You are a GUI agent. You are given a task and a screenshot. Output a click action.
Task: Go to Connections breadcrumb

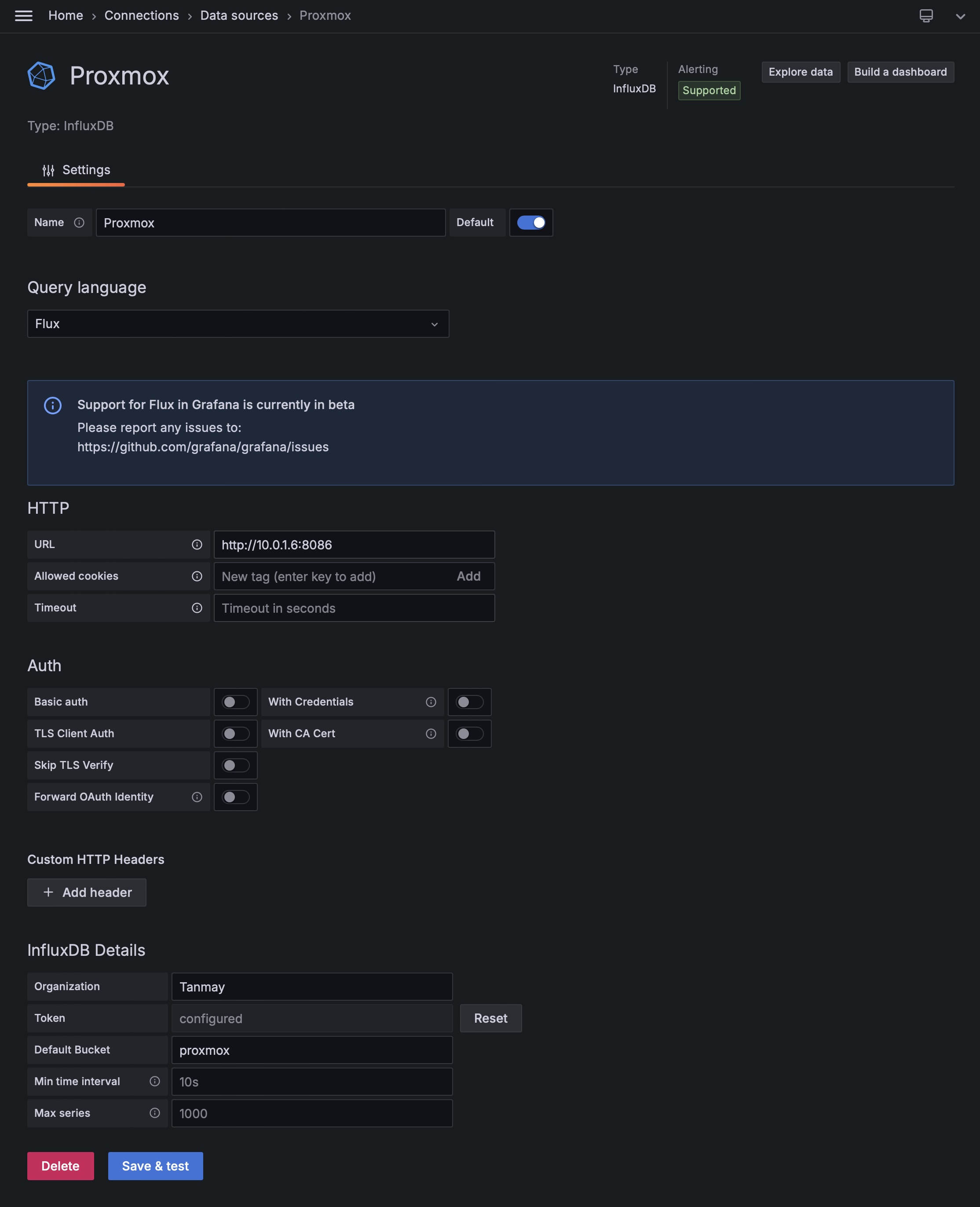142,16
